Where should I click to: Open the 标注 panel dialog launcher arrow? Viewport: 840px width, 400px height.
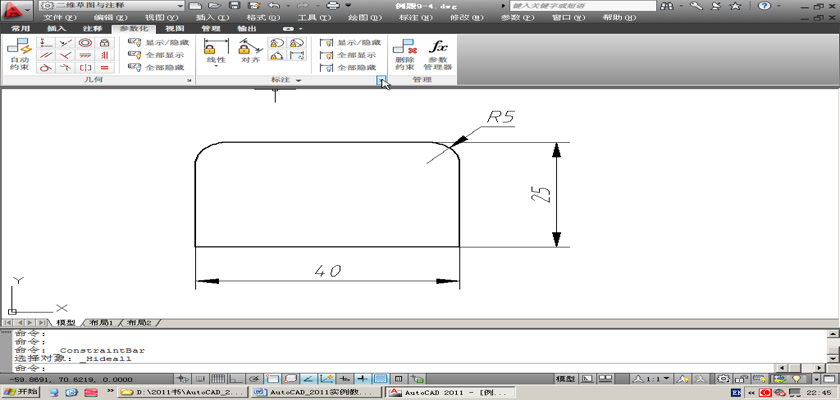tap(381, 80)
